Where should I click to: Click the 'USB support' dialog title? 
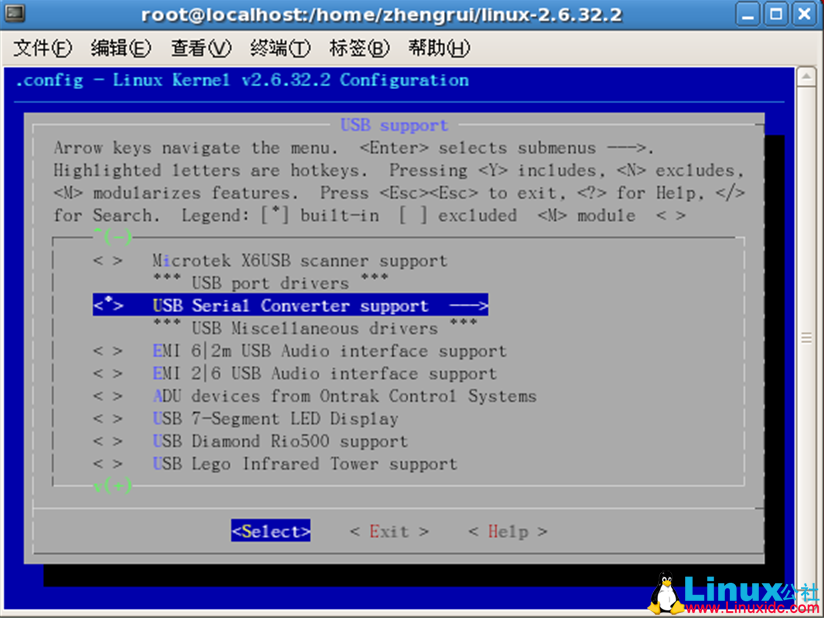pyautogui.click(x=394, y=125)
